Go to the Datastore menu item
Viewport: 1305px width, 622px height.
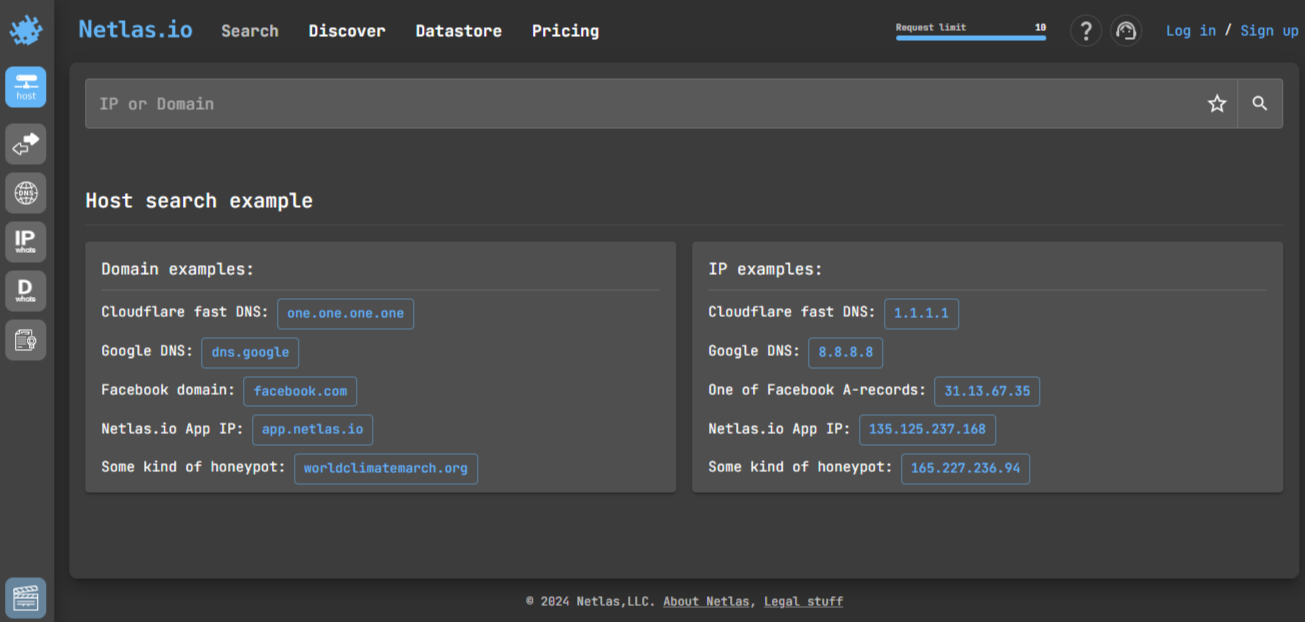coord(459,31)
